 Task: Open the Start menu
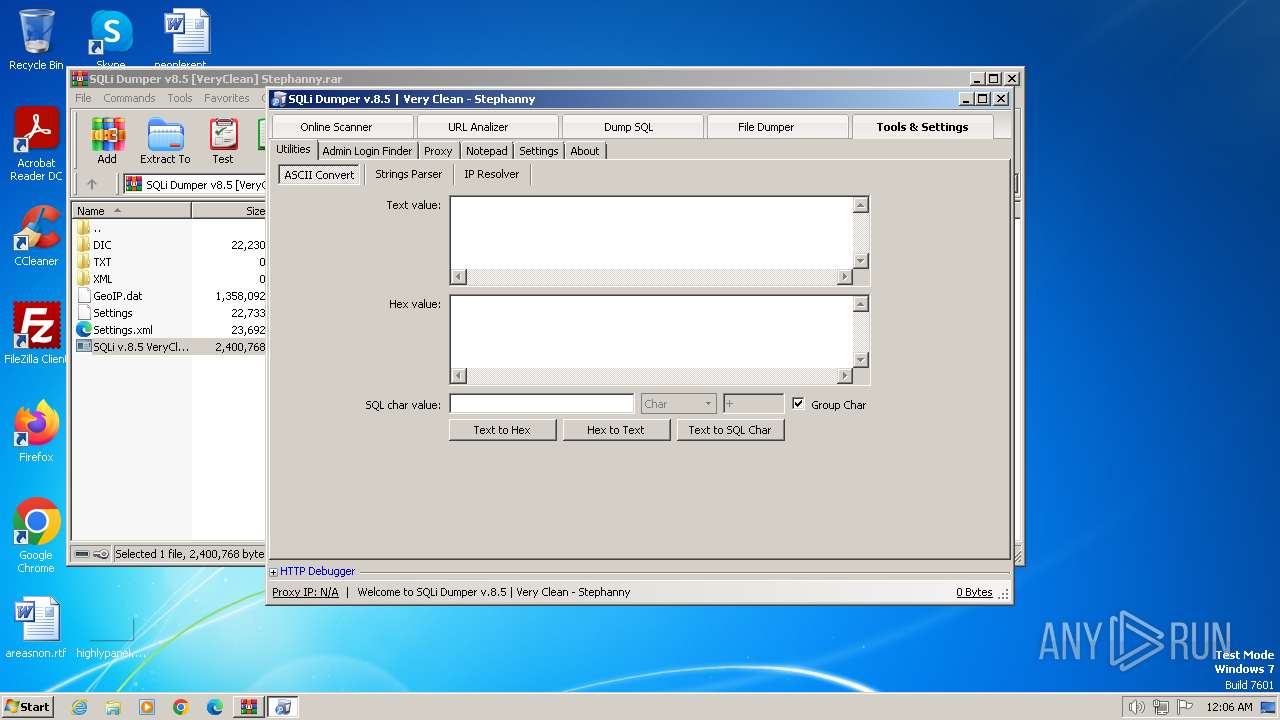(27, 707)
